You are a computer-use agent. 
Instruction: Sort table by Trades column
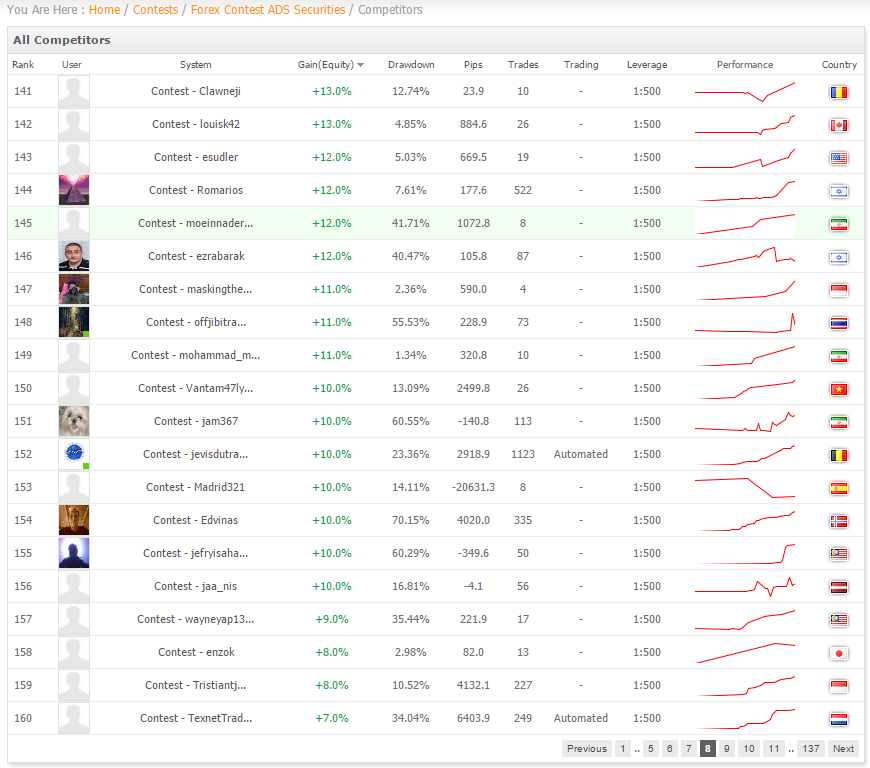523,64
